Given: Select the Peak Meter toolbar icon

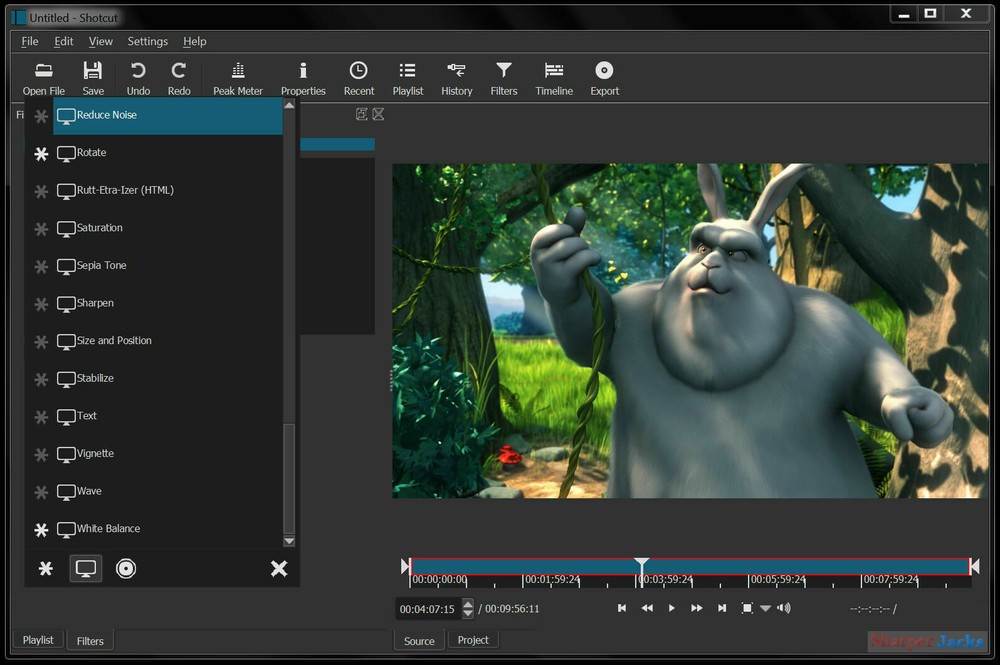Looking at the screenshot, I should coord(237,75).
